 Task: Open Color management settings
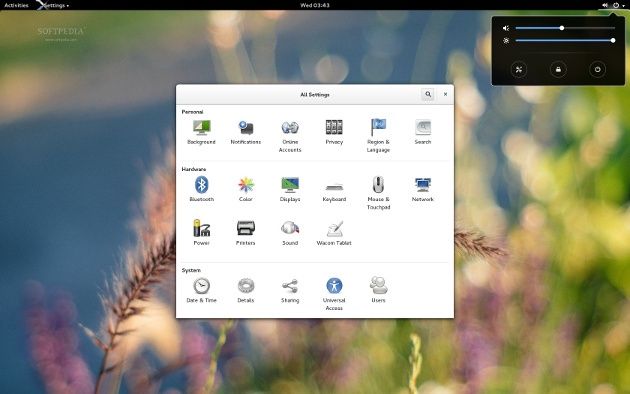245,189
